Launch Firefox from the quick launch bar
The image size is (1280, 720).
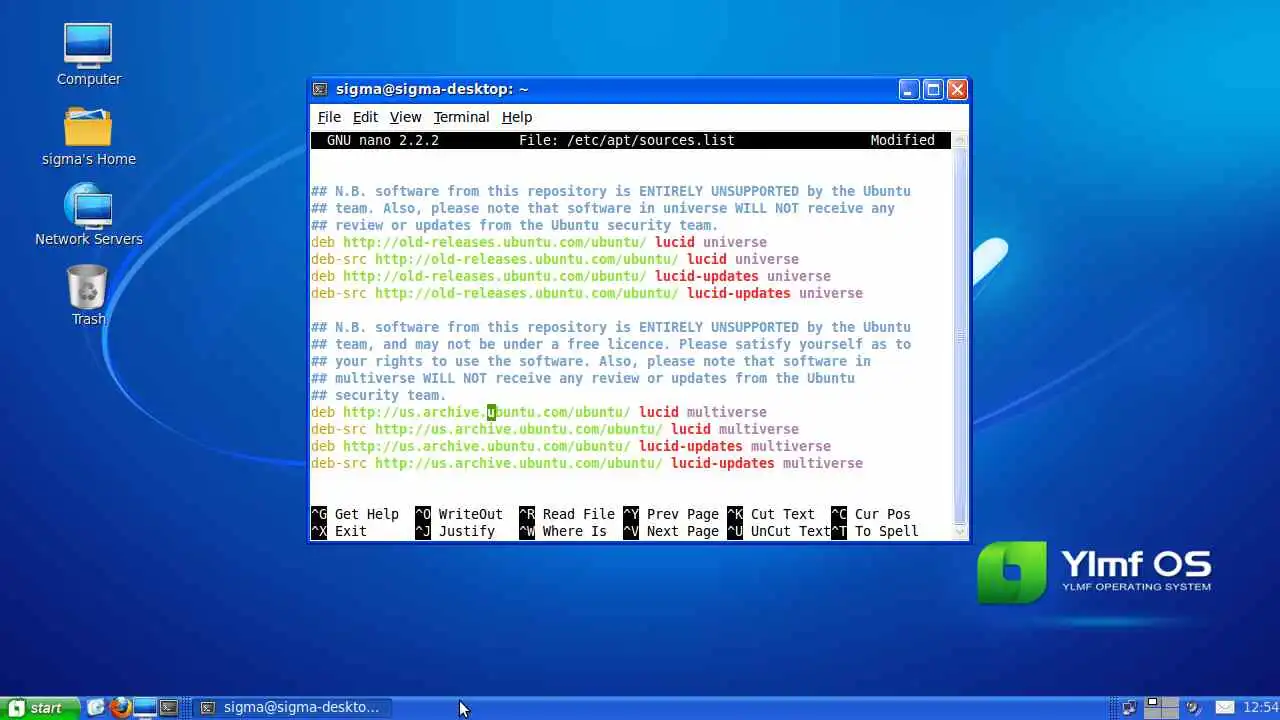(121, 708)
